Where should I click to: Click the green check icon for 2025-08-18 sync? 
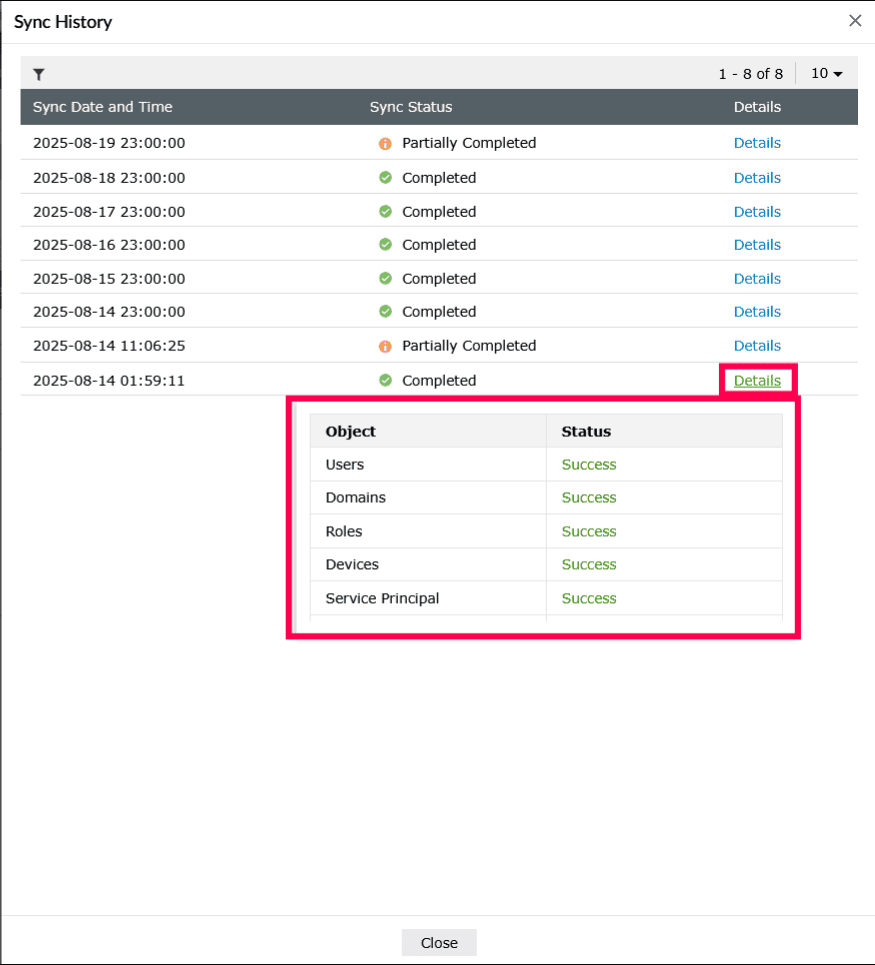385,178
